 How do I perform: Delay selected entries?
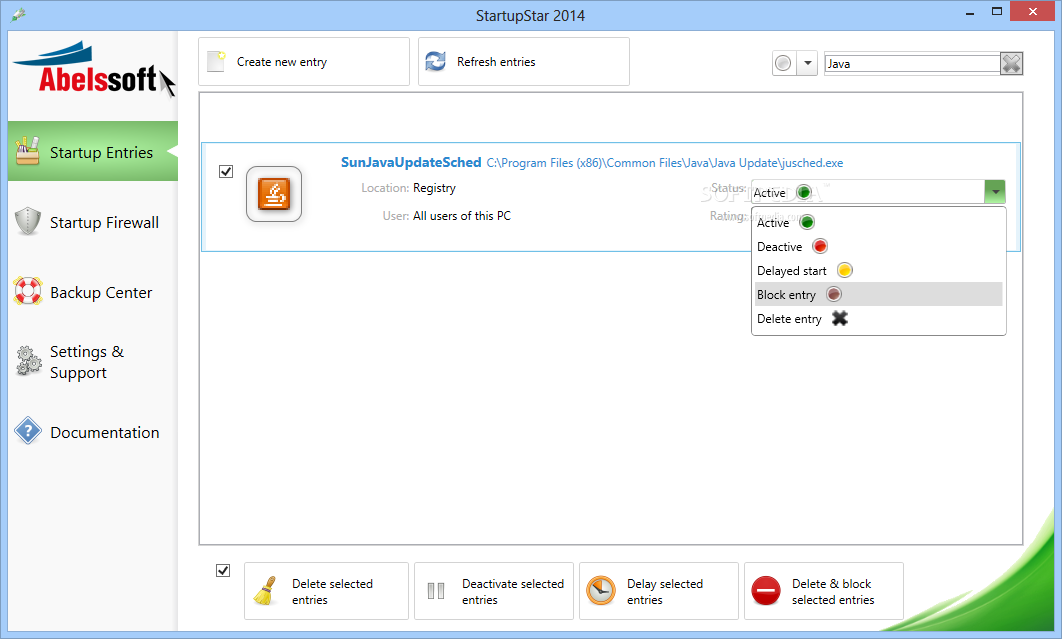659,591
